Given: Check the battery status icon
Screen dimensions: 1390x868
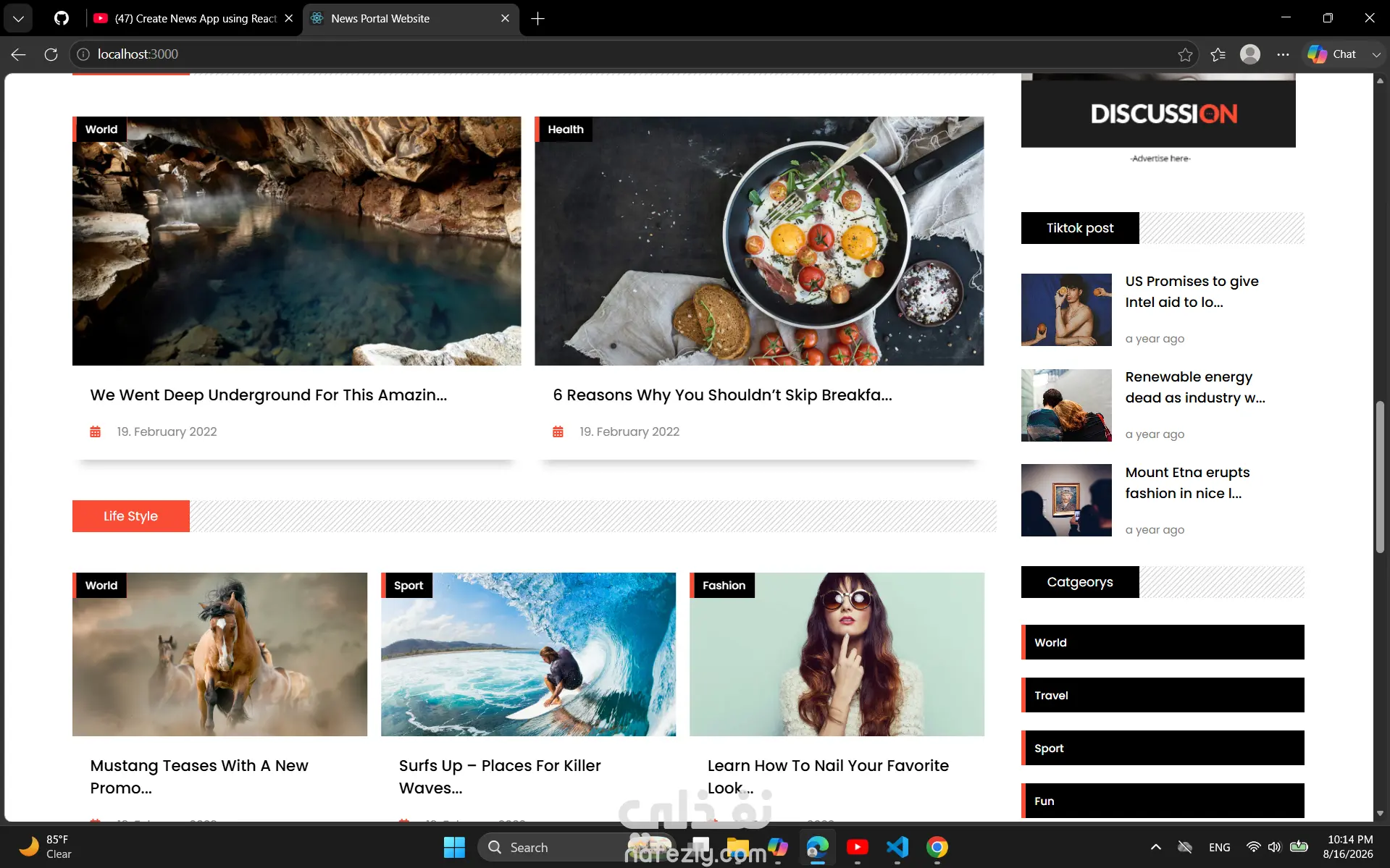Looking at the screenshot, I should [1299, 846].
